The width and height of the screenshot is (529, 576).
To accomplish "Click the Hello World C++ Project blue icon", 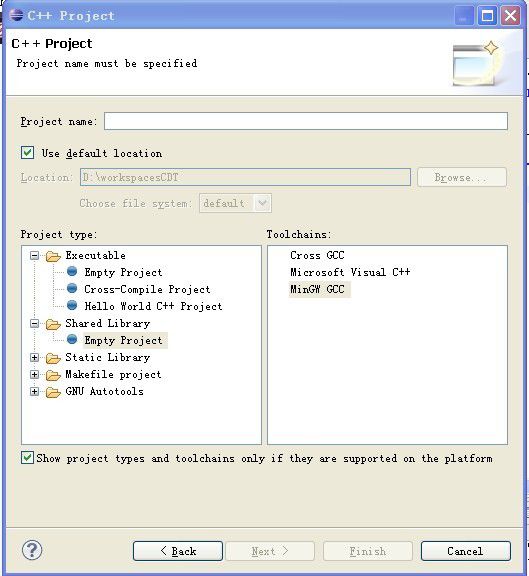I will coord(72,305).
